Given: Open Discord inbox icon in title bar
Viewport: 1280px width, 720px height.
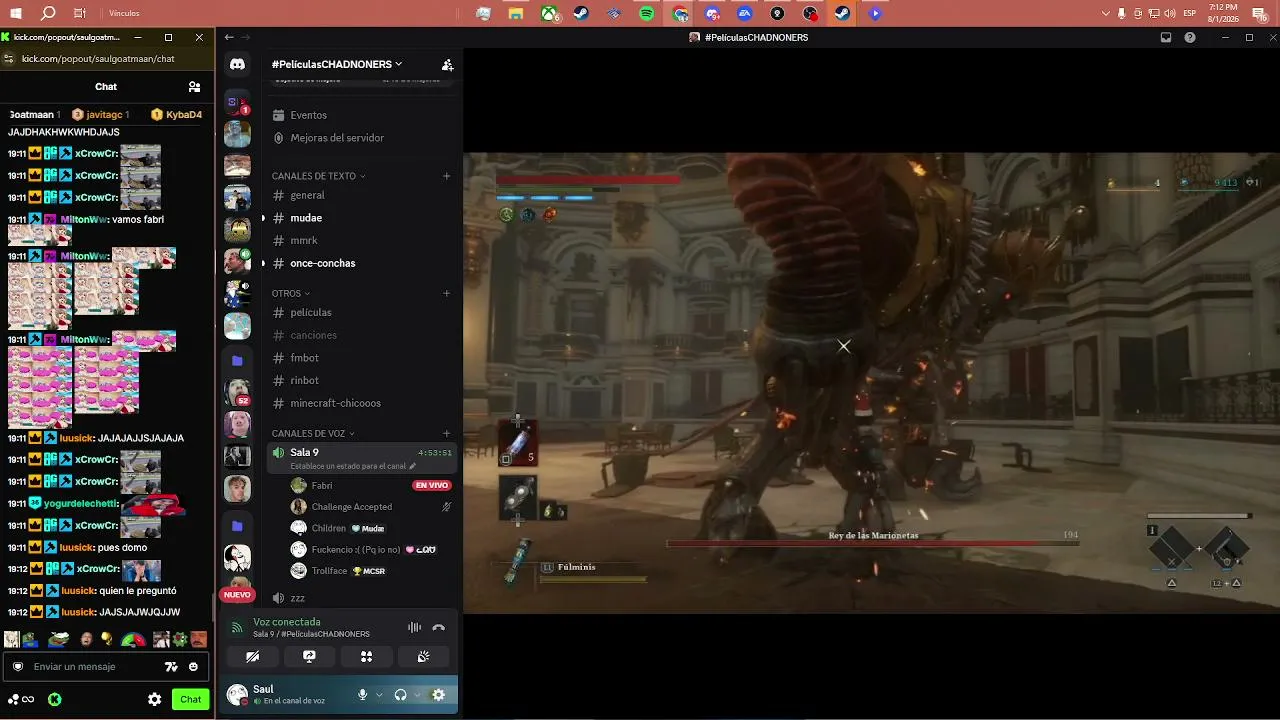Looking at the screenshot, I should coord(1166,37).
